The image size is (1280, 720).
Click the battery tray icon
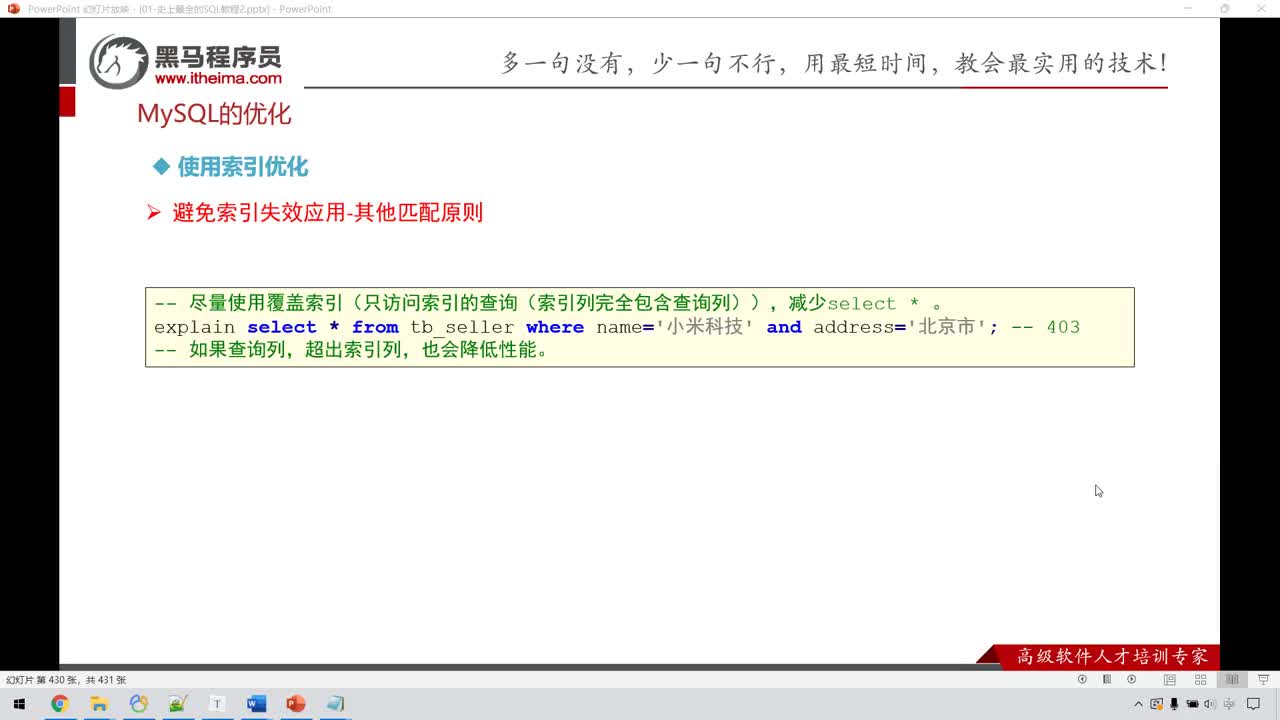[1192, 704]
